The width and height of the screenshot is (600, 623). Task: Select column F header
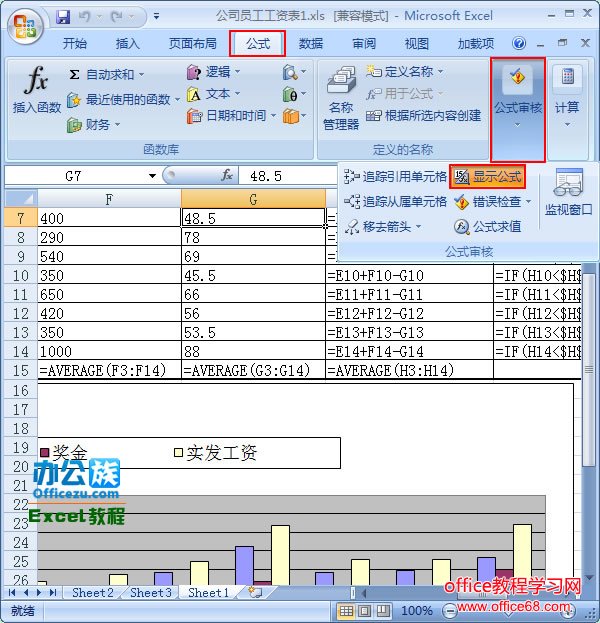pyautogui.click(x=109, y=199)
